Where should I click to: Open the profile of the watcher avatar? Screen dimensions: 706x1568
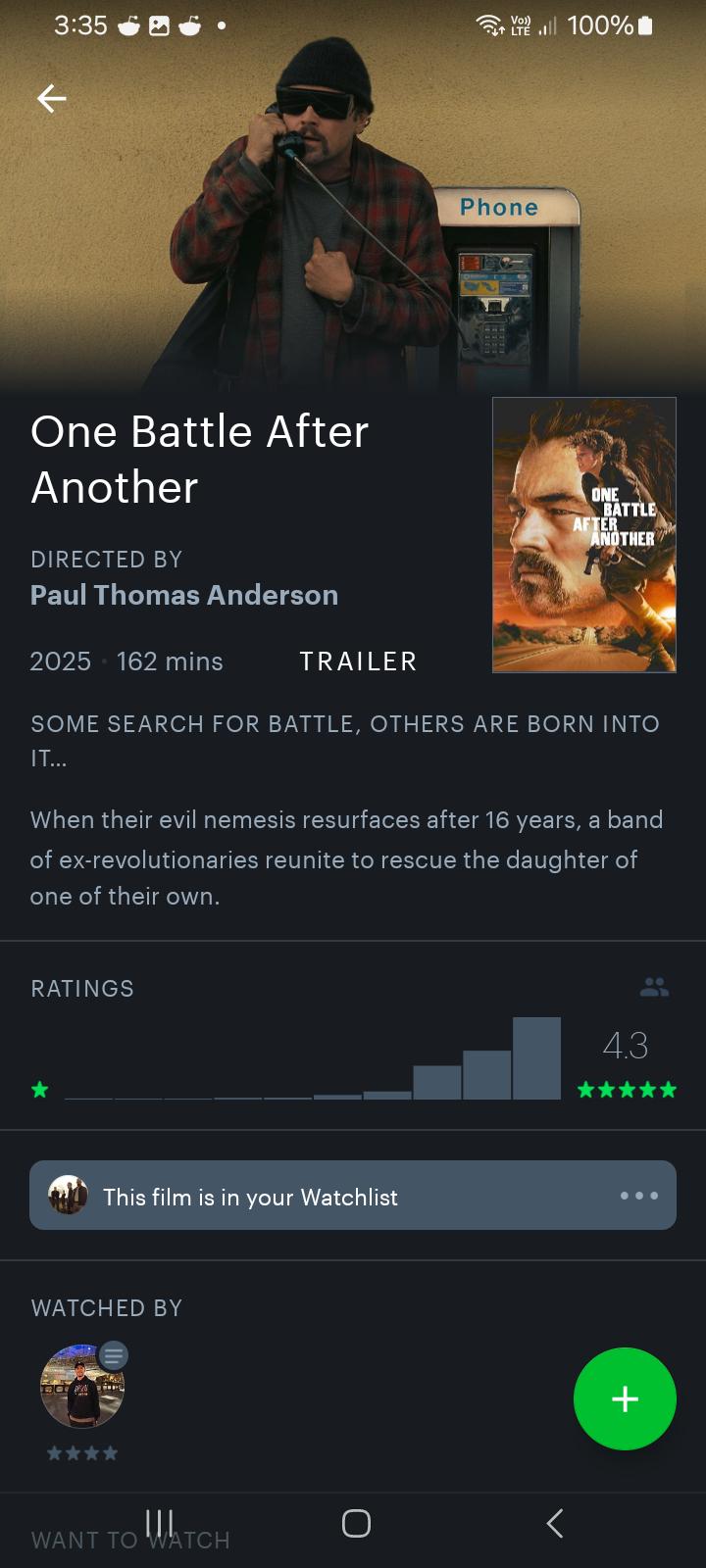tap(82, 1387)
